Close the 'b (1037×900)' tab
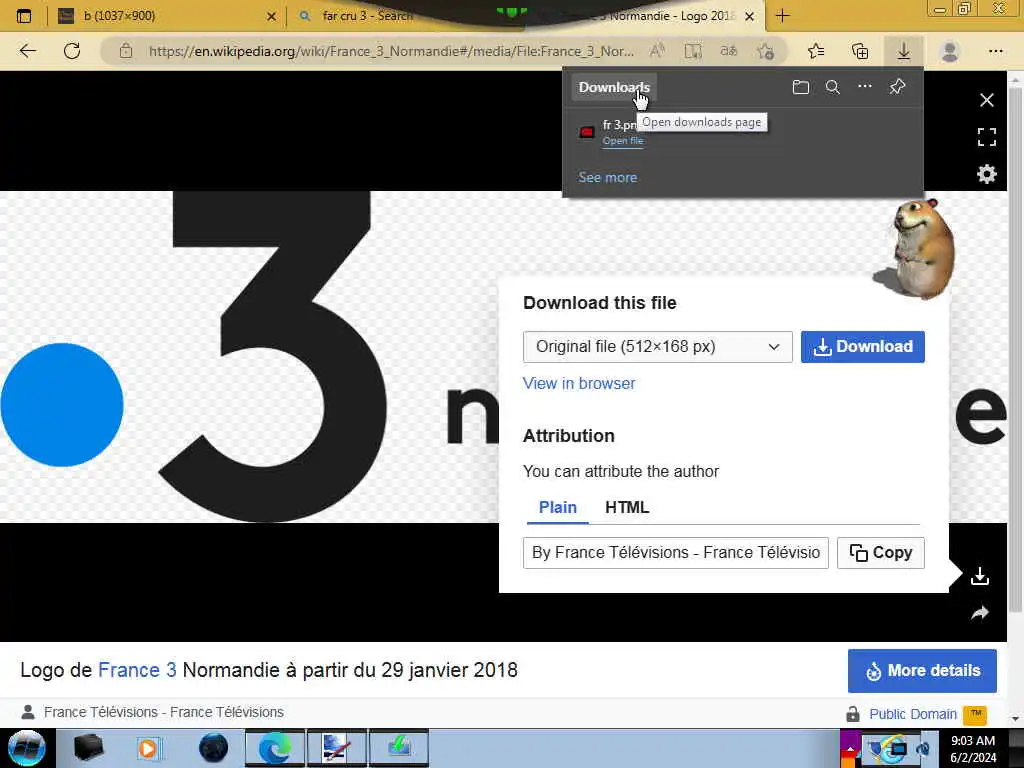1024x768 pixels. 272,16
